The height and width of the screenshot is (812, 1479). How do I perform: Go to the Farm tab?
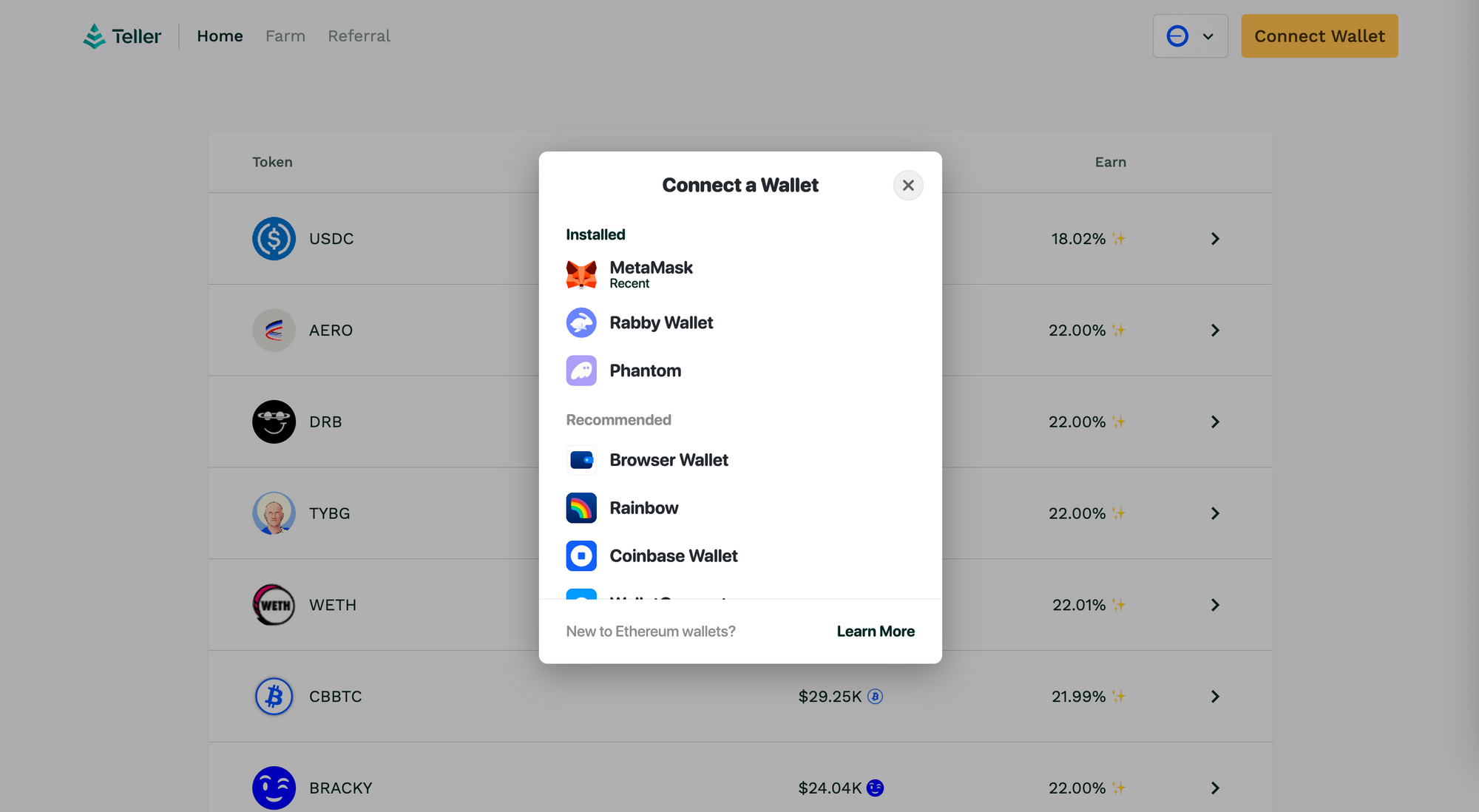tap(285, 36)
